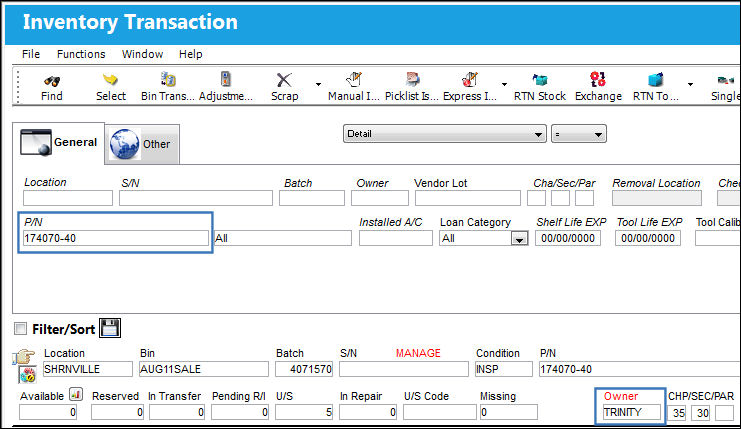Viewport: 741px width, 429px height.
Task: Click the CHP field showing 35
Action: click(x=677, y=413)
